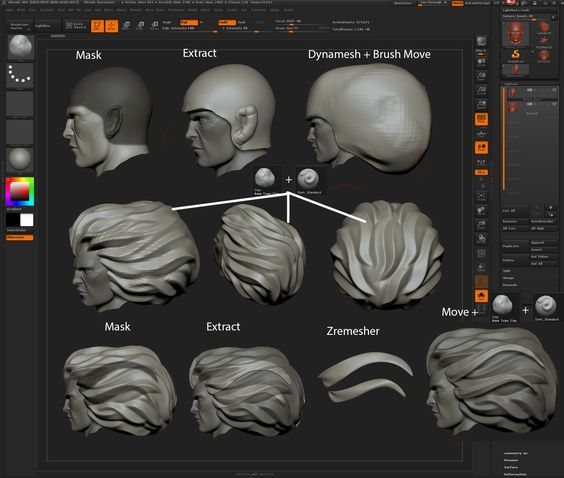Open the empty Texture slot
The height and width of the screenshot is (478, 564).
point(20,132)
